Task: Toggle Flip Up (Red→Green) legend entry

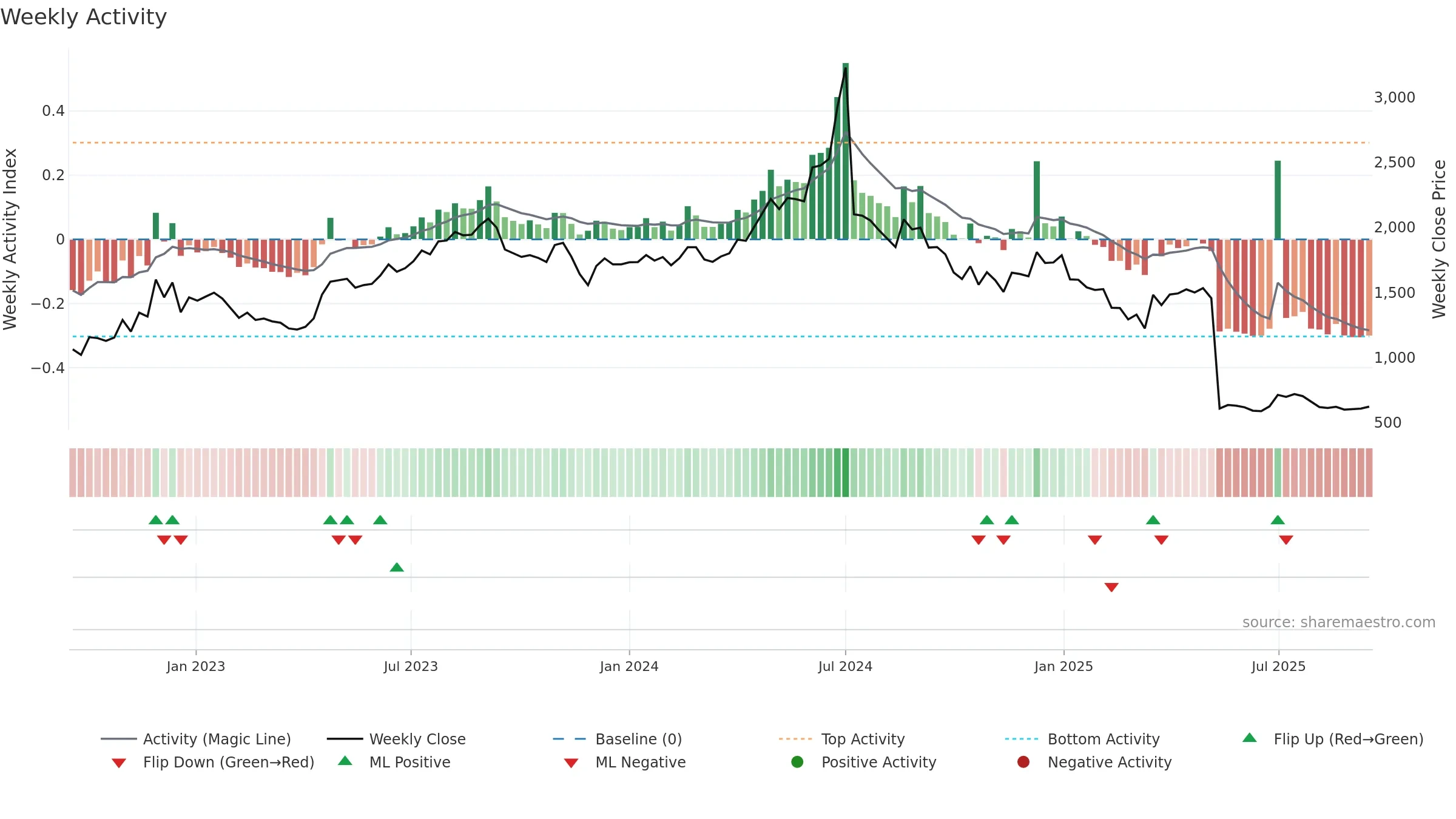Action: [1333, 739]
